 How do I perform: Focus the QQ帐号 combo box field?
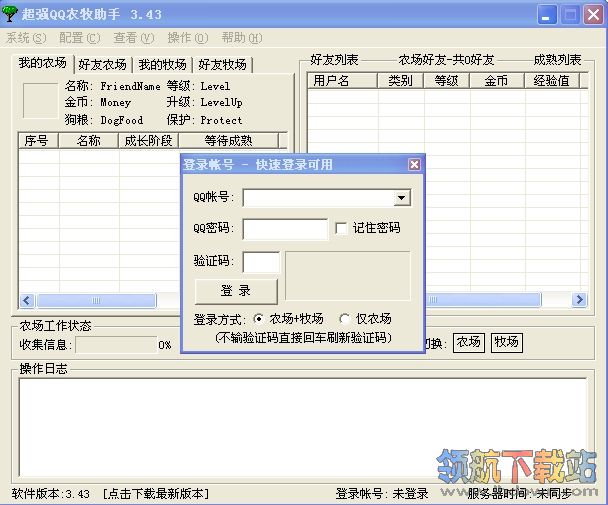click(x=326, y=198)
